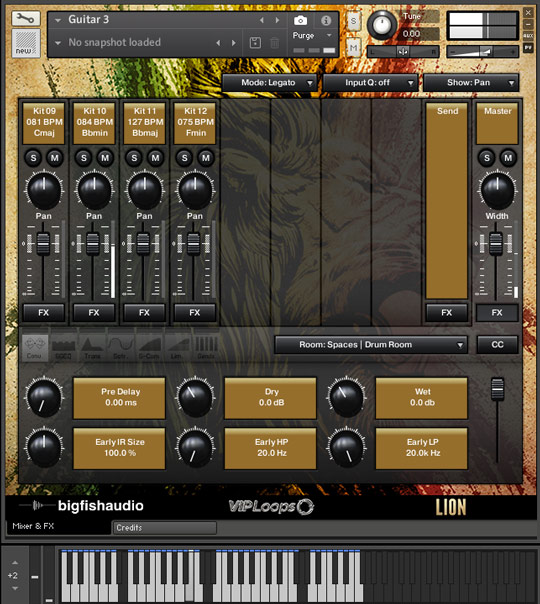The height and width of the screenshot is (604, 540).
Task: Open the Mode: Legato dropdown
Action: (269, 82)
